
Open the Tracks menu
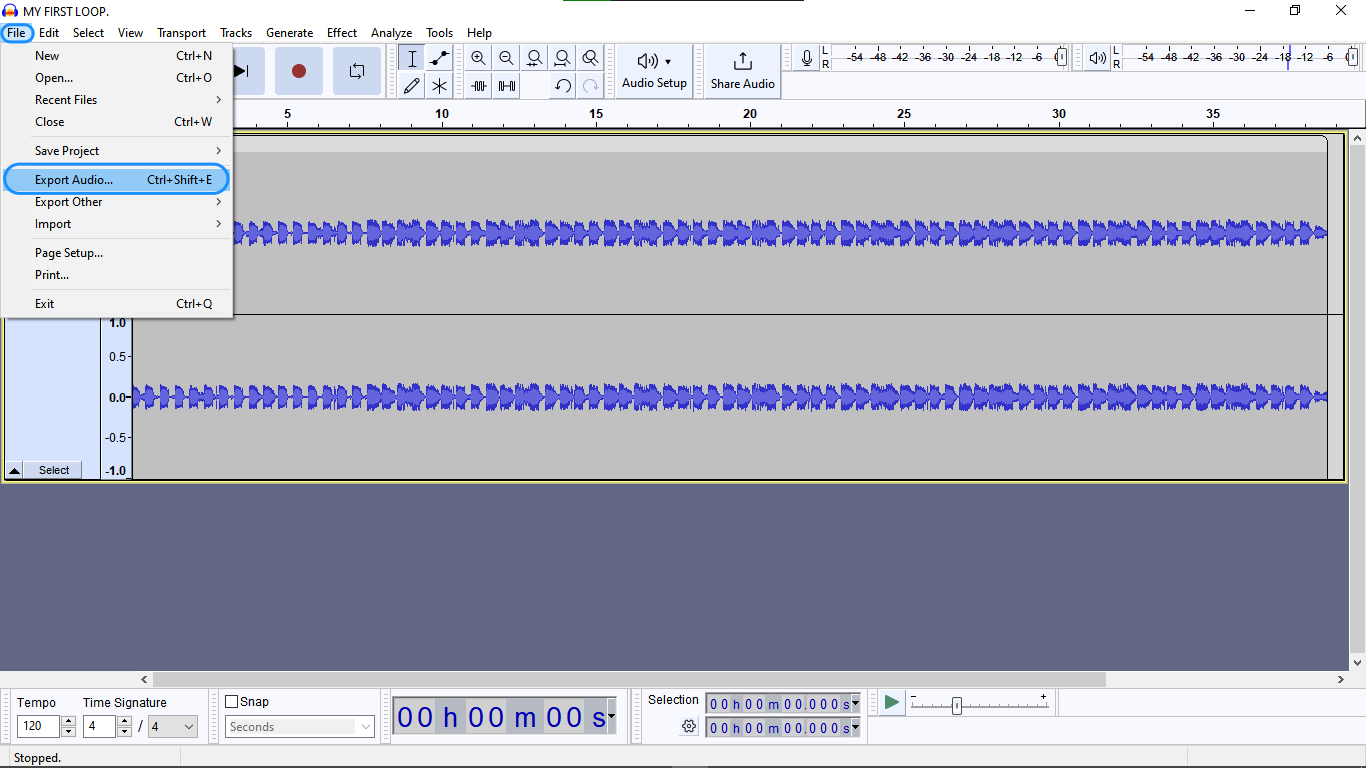pos(236,32)
